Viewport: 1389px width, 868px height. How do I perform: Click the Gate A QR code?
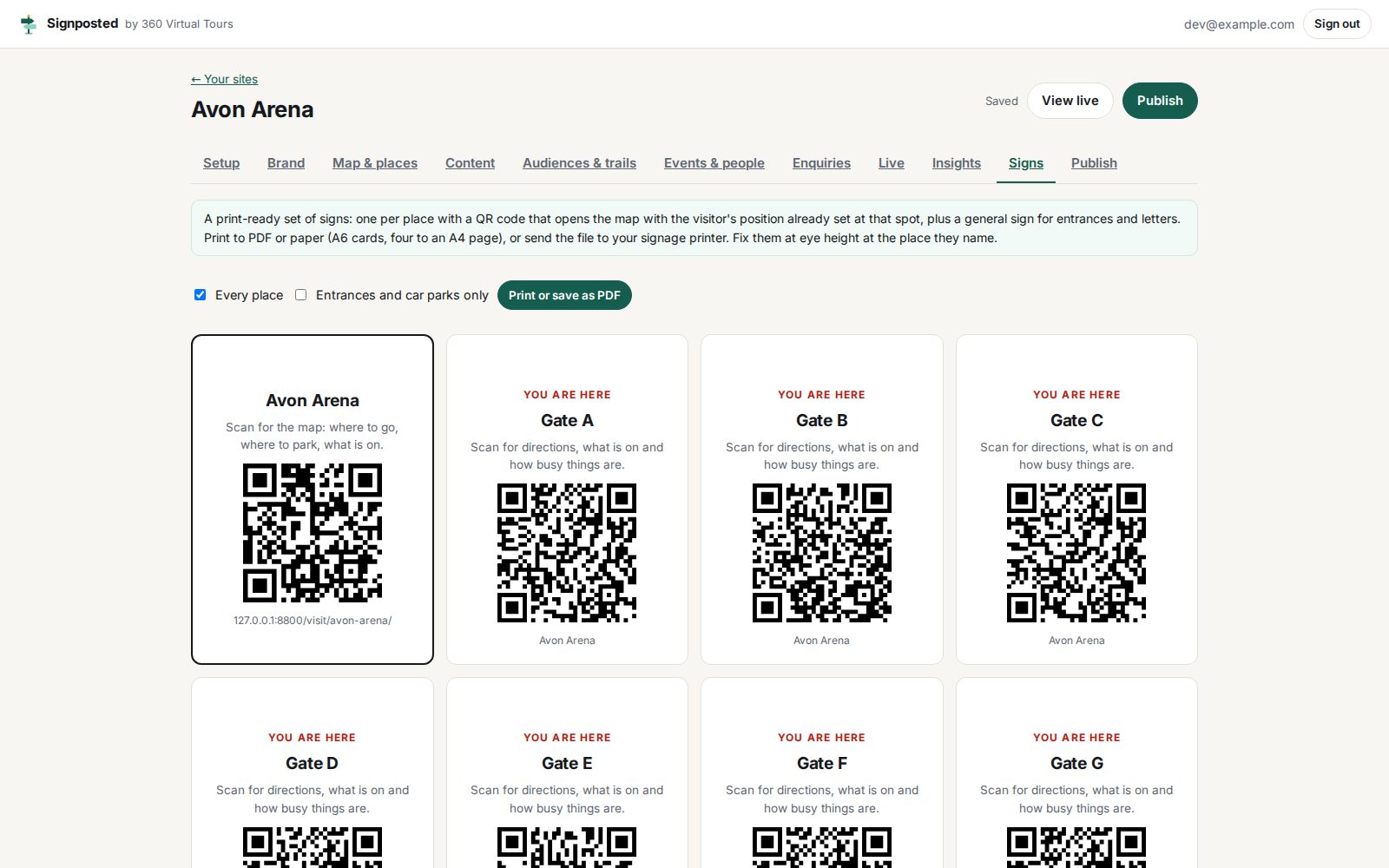567,553
